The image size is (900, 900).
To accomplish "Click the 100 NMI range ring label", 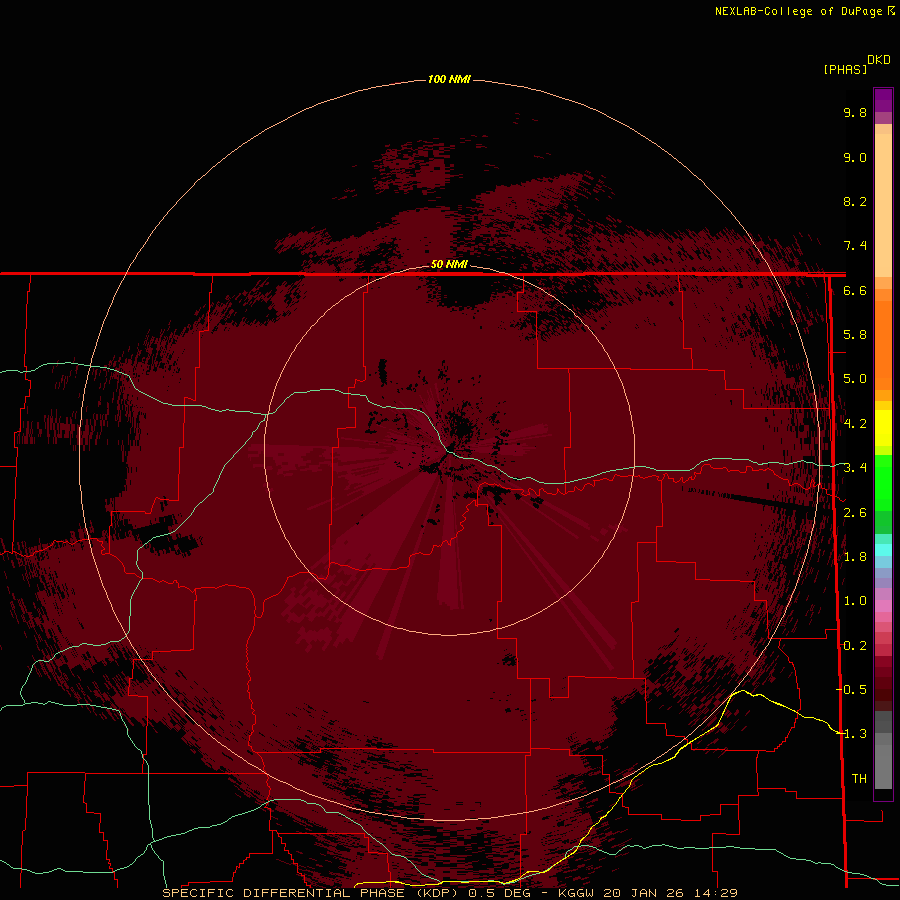I will (x=449, y=79).
